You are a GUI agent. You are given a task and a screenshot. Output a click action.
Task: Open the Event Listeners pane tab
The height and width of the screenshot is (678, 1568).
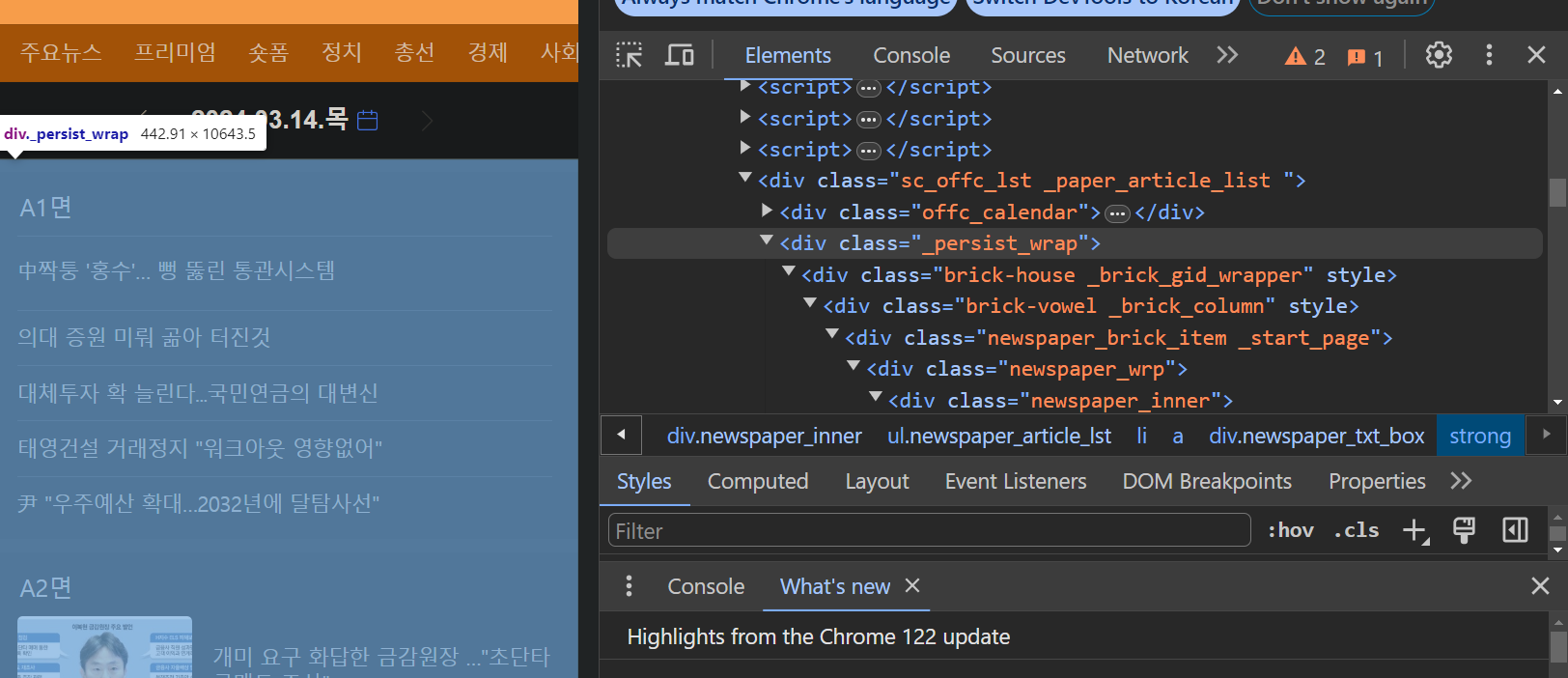(1016, 481)
